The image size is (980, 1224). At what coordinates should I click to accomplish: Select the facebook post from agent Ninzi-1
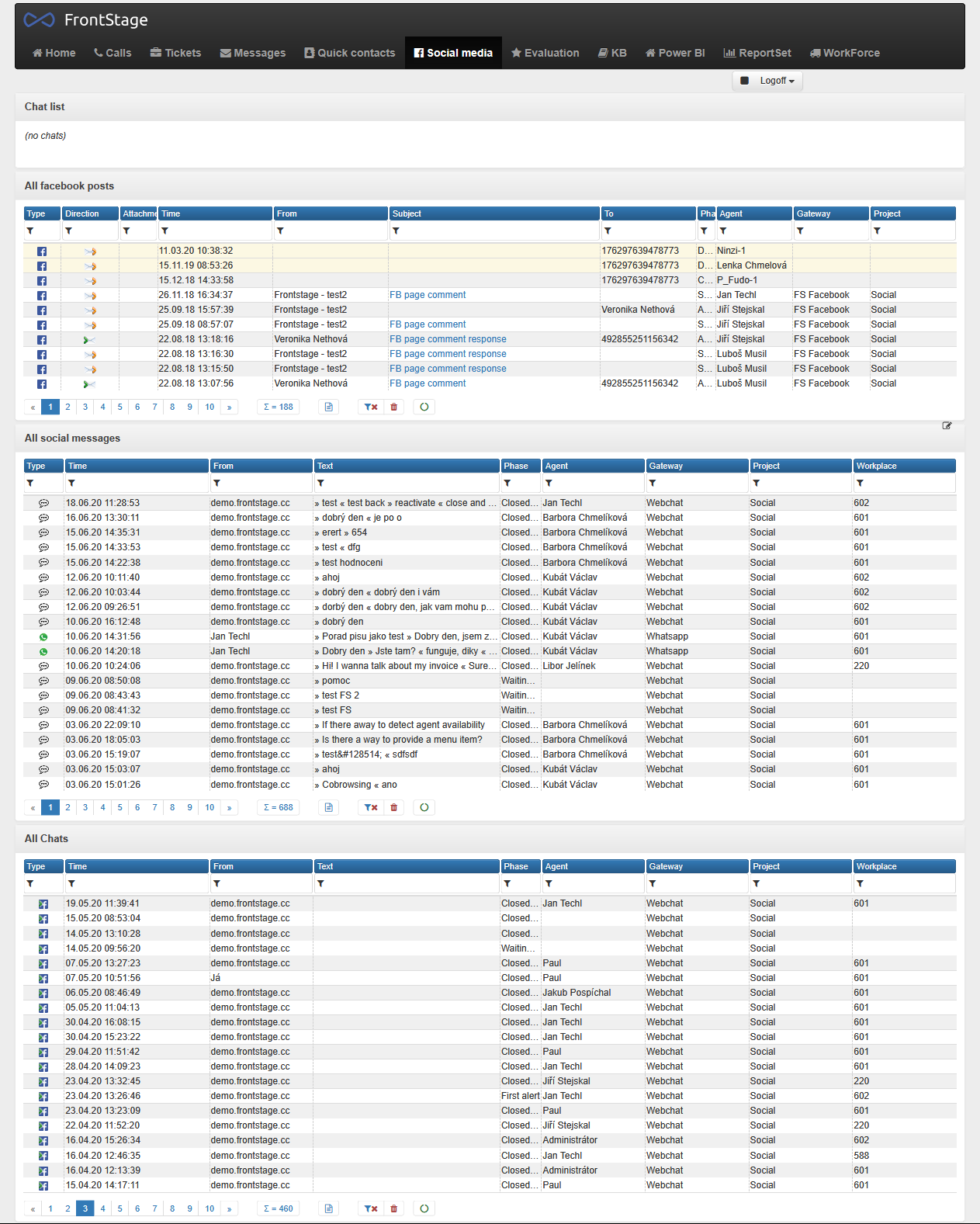(490, 251)
